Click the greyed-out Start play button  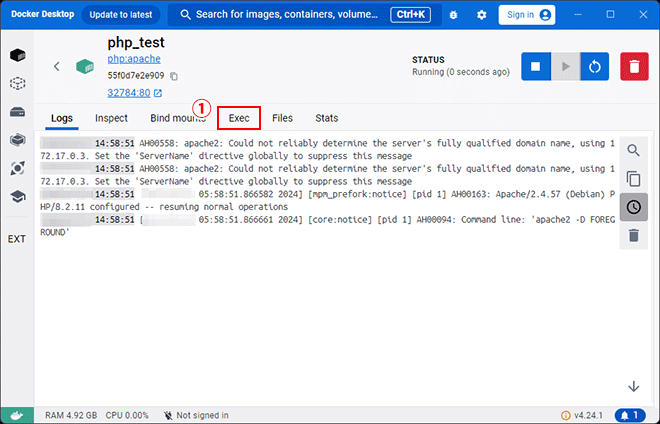coord(565,66)
